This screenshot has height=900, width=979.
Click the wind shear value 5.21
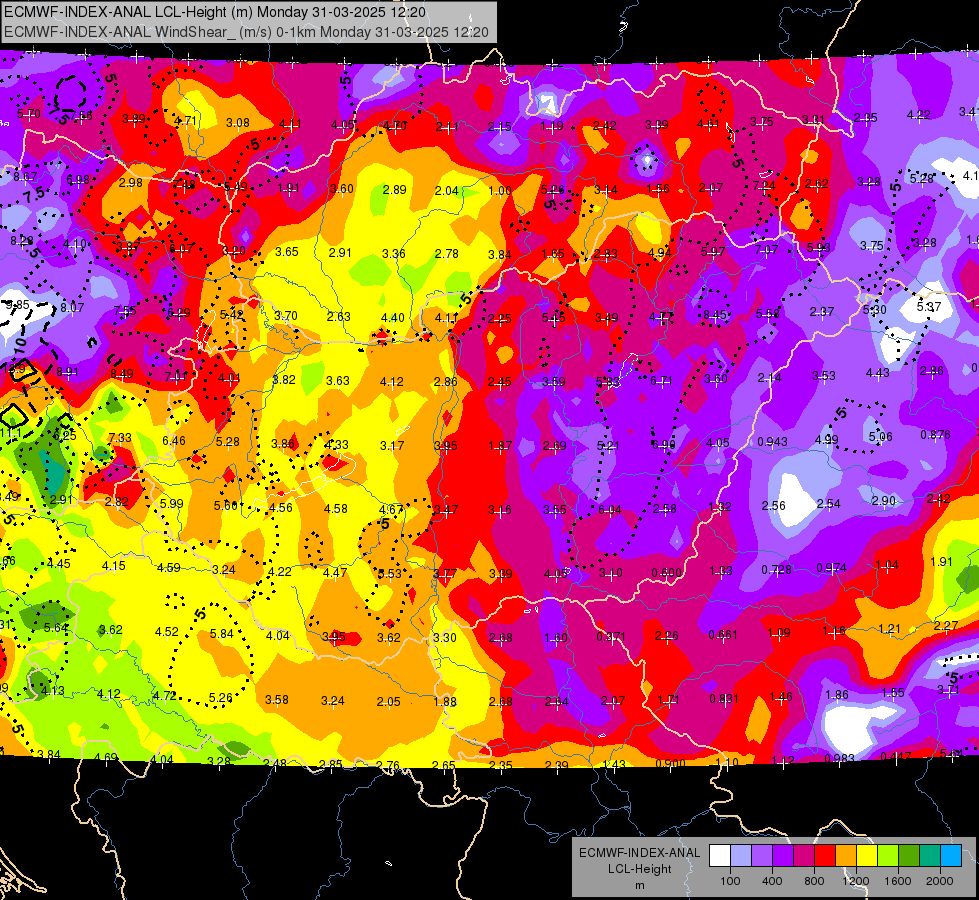coord(608,445)
